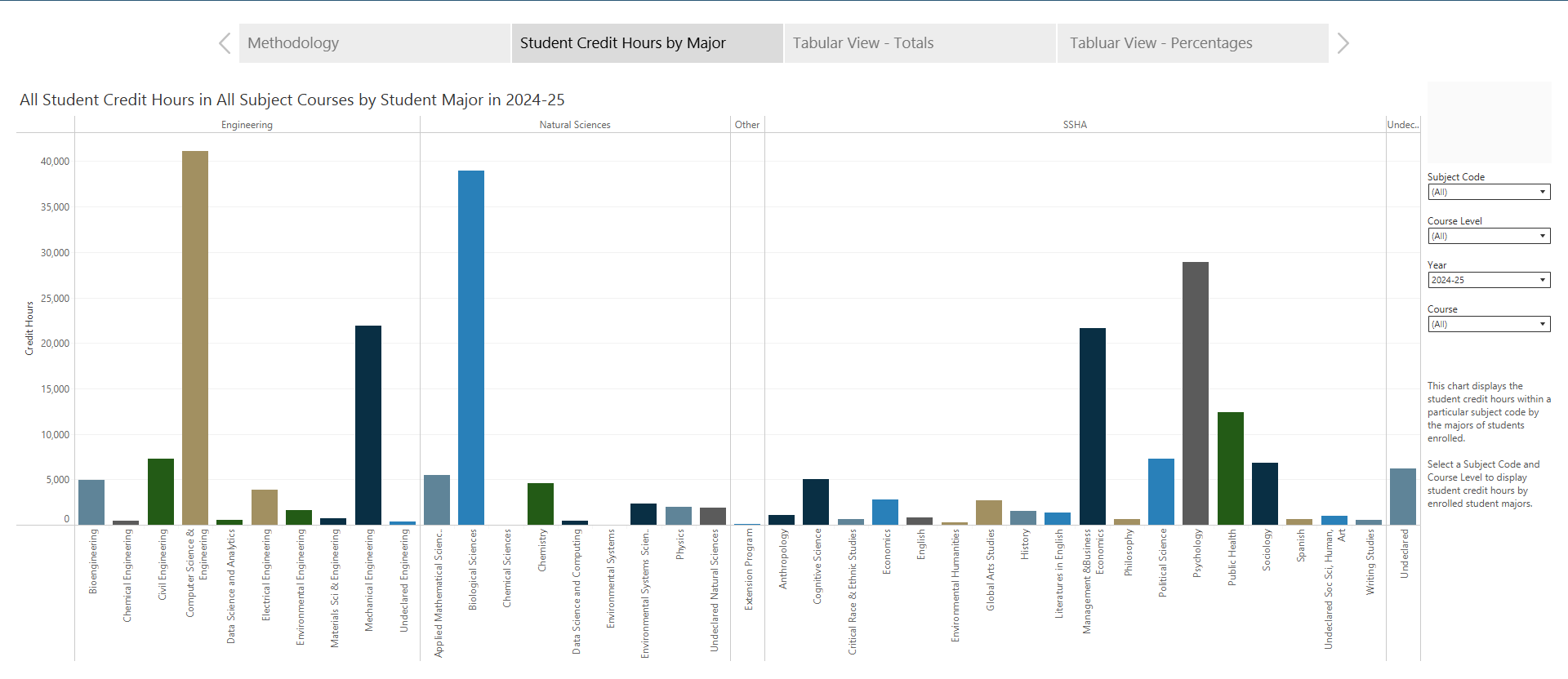Click the Undeclared bar at far right
Screen dimensions: 1568x679
(x=1402, y=496)
